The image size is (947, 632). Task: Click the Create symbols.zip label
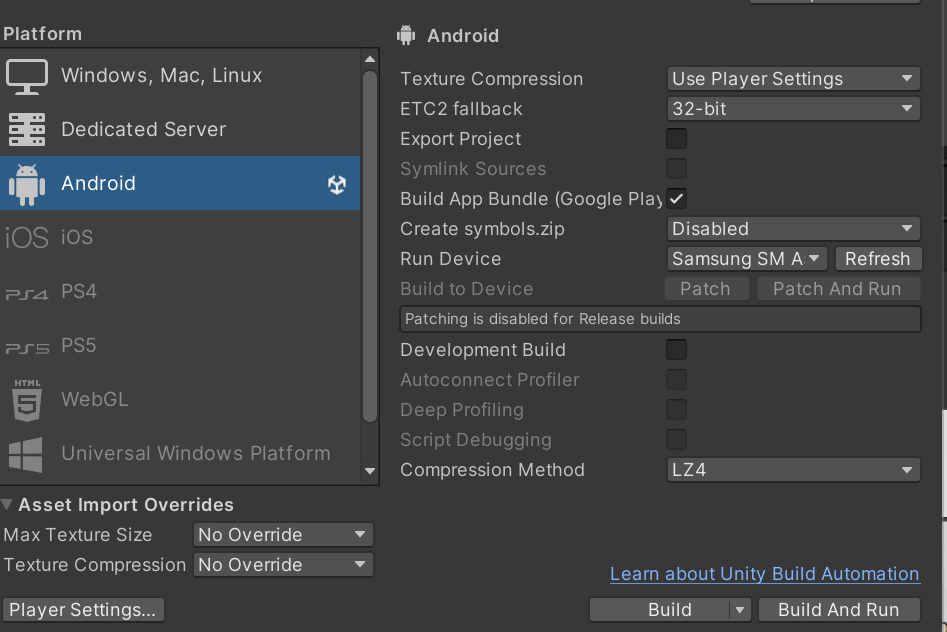483,229
